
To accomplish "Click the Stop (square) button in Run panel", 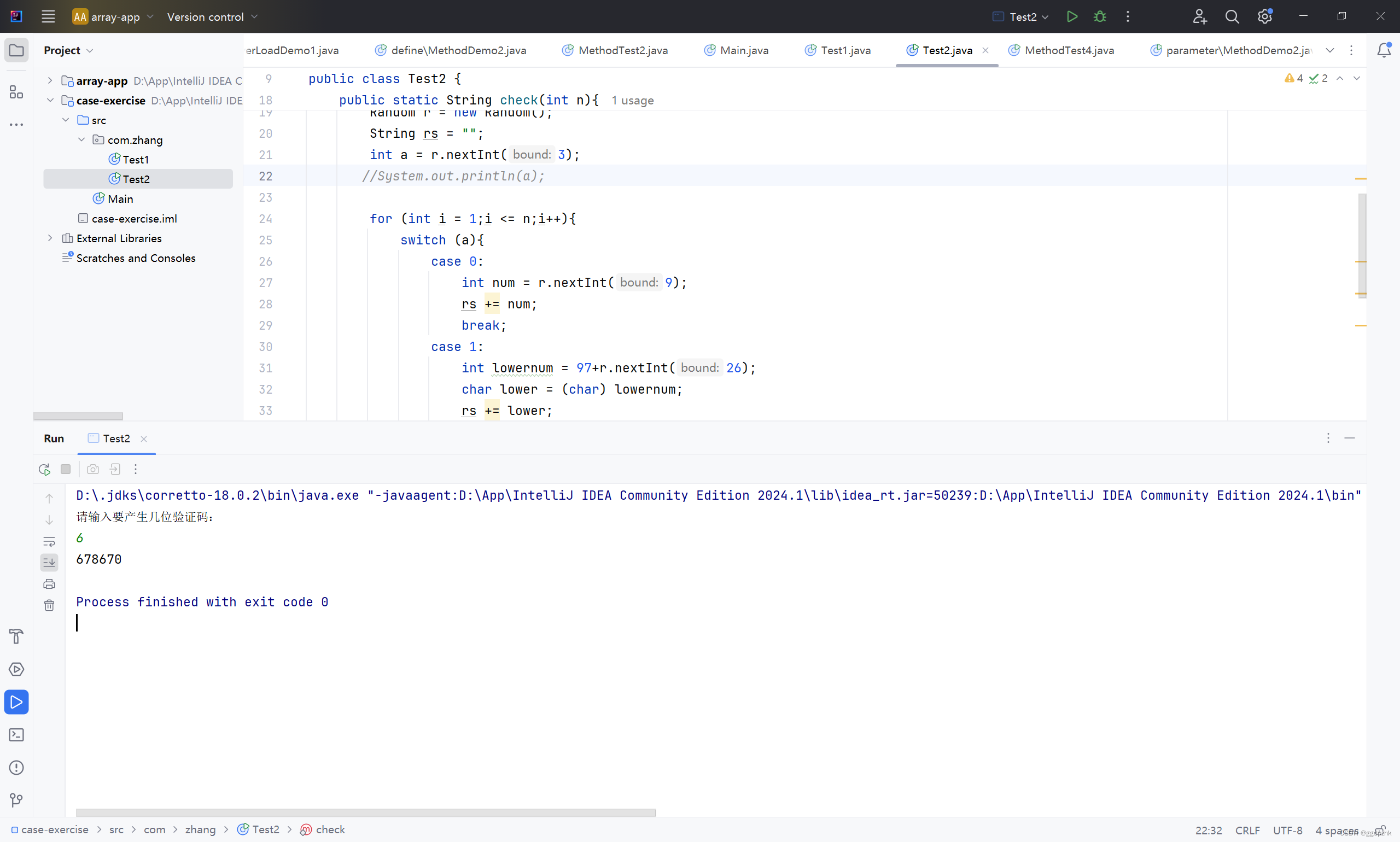I will tap(65, 468).
